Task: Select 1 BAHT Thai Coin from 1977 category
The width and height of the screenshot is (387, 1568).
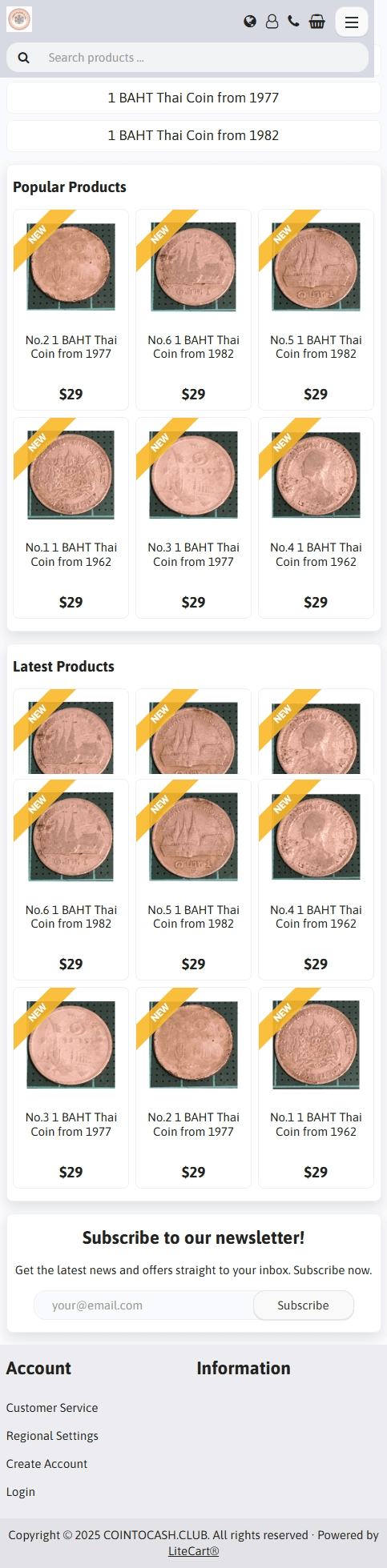Action: point(193,98)
